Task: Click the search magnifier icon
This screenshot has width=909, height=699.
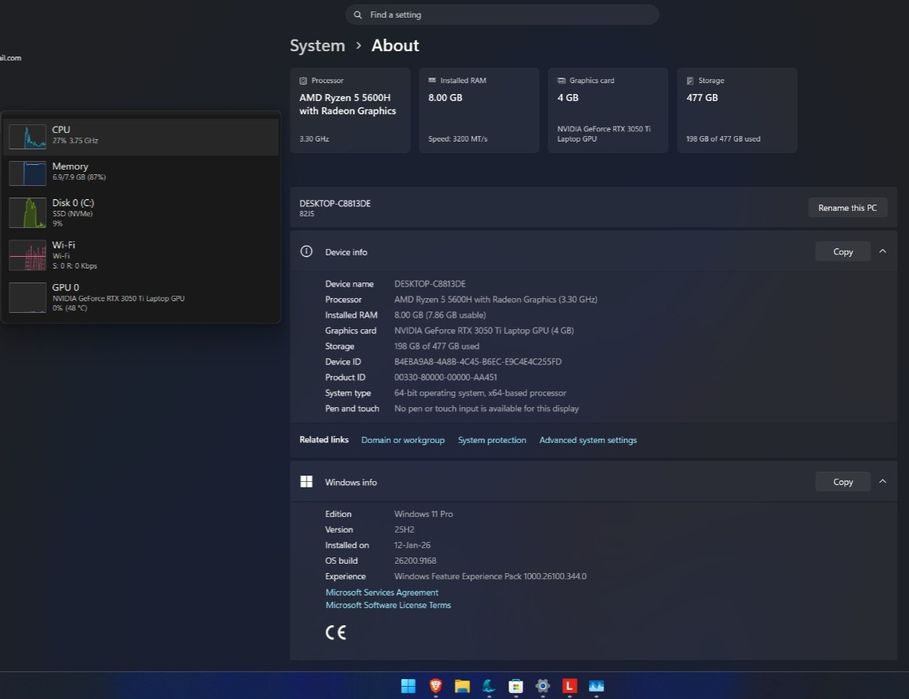Action: point(358,14)
